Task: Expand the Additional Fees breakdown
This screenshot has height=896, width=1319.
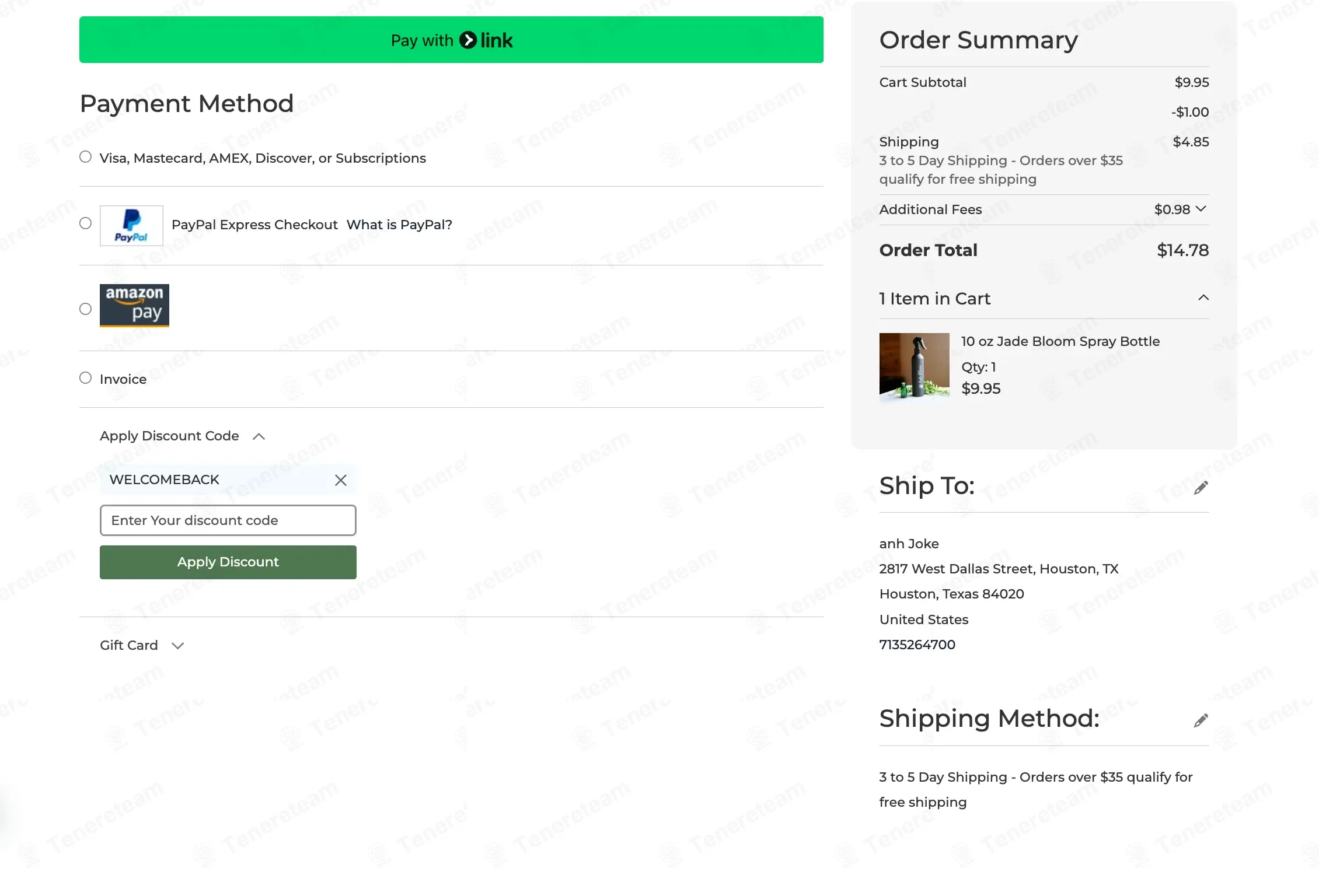Action: point(1201,209)
